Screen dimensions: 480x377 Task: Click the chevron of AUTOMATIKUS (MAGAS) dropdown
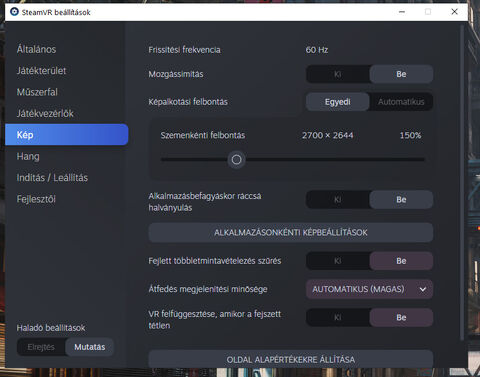(x=423, y=289)
